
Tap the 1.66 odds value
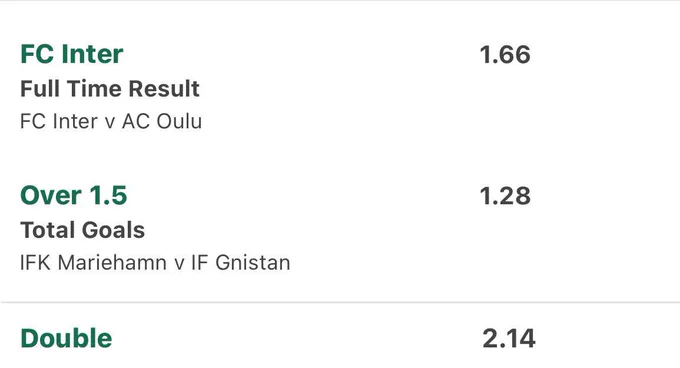point(505,55)
